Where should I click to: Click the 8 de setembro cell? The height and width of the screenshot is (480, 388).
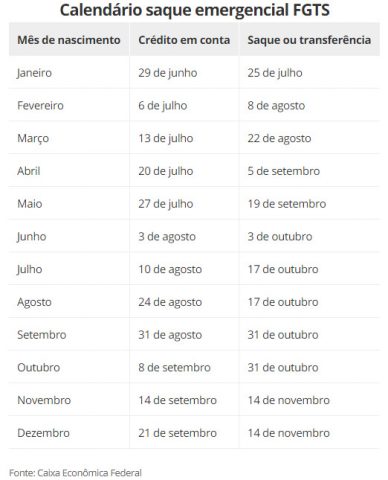tap(174, 367)
